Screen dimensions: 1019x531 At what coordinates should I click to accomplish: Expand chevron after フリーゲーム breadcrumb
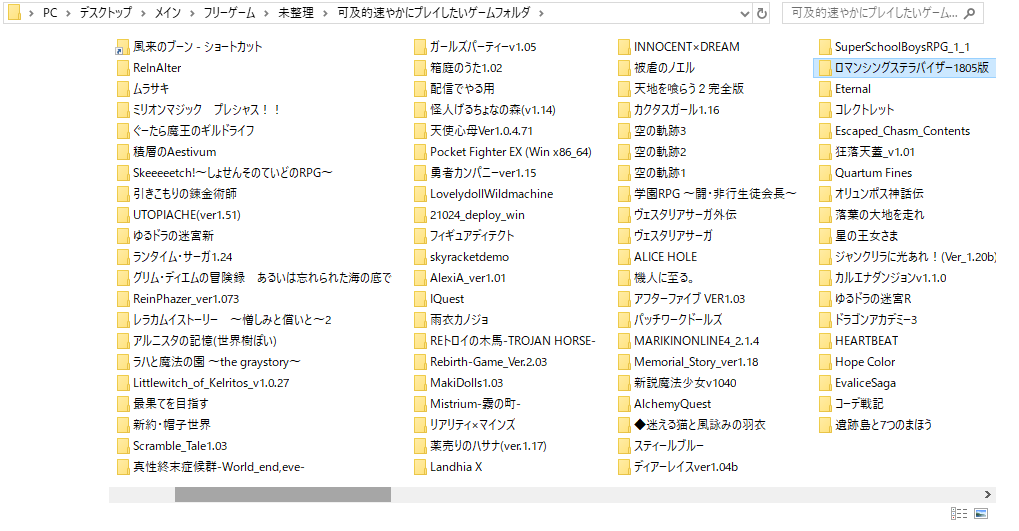point(266,13)
